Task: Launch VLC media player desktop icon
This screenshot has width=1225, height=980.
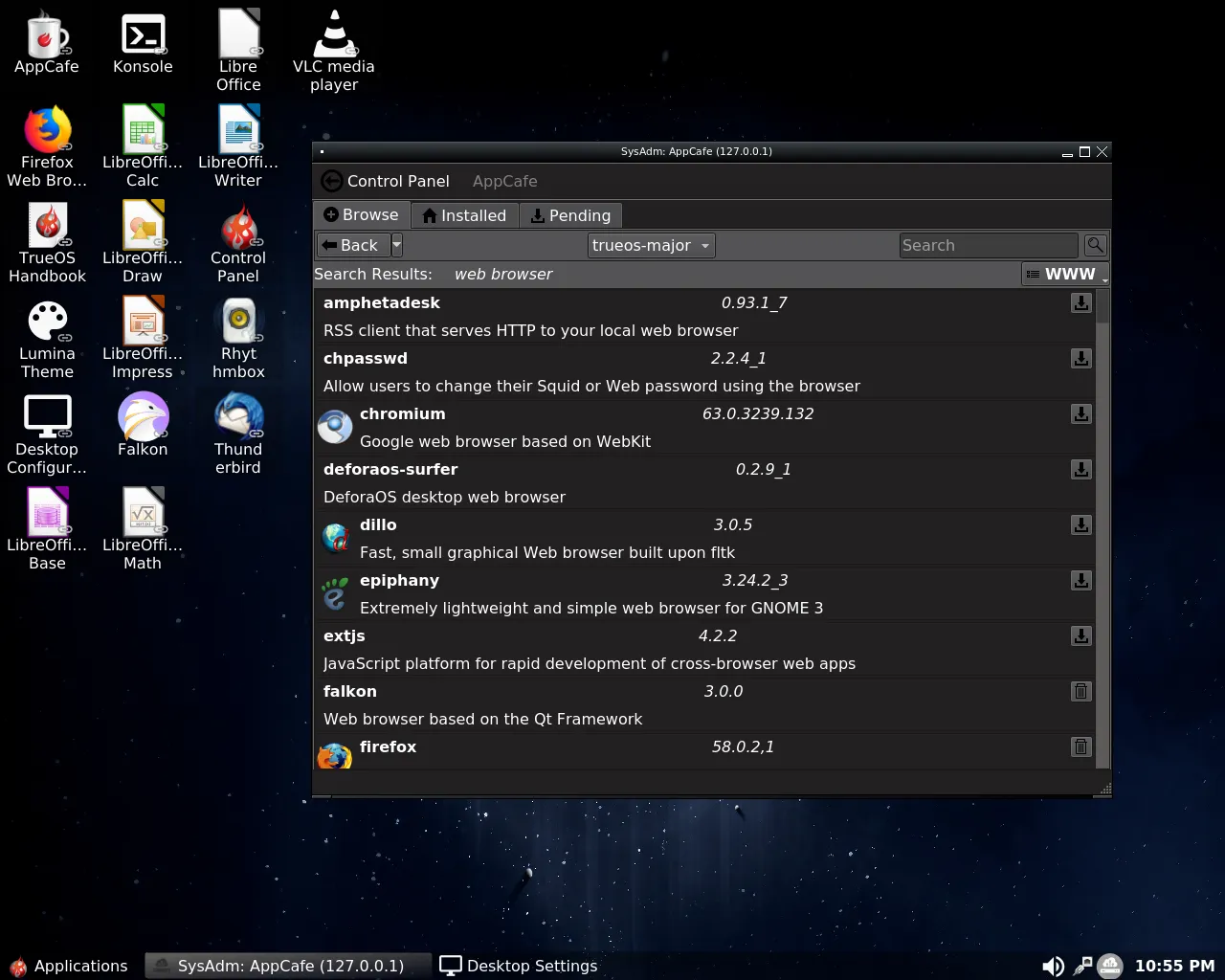Action: click(334, 51)
